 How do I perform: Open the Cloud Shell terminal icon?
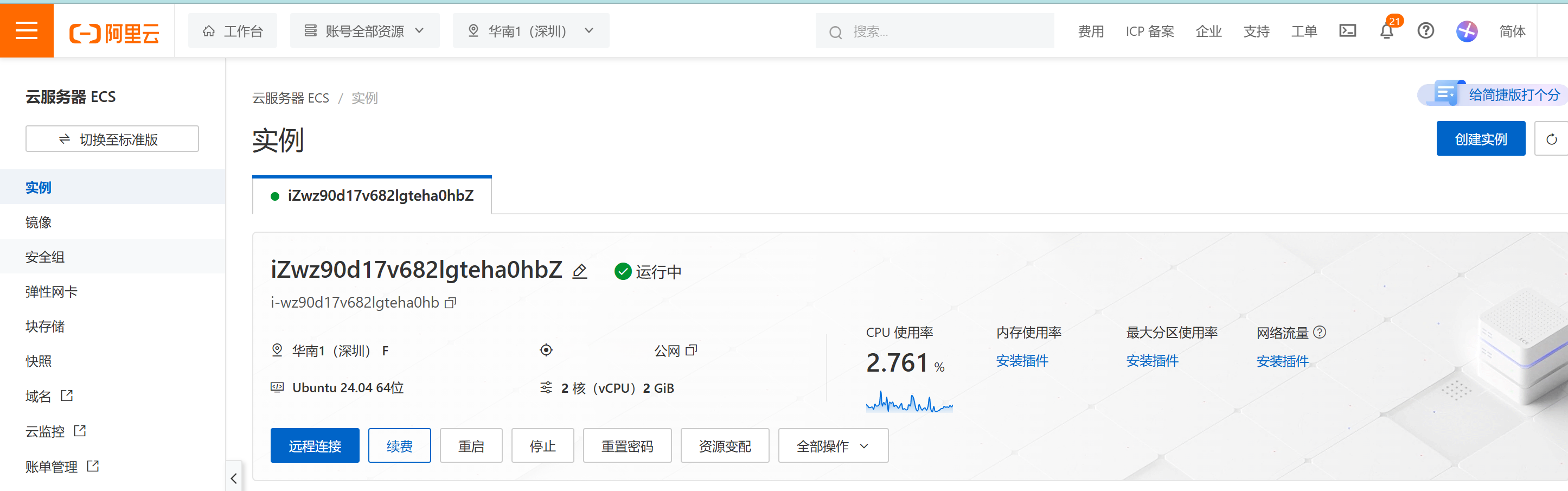click(1347, 30)
